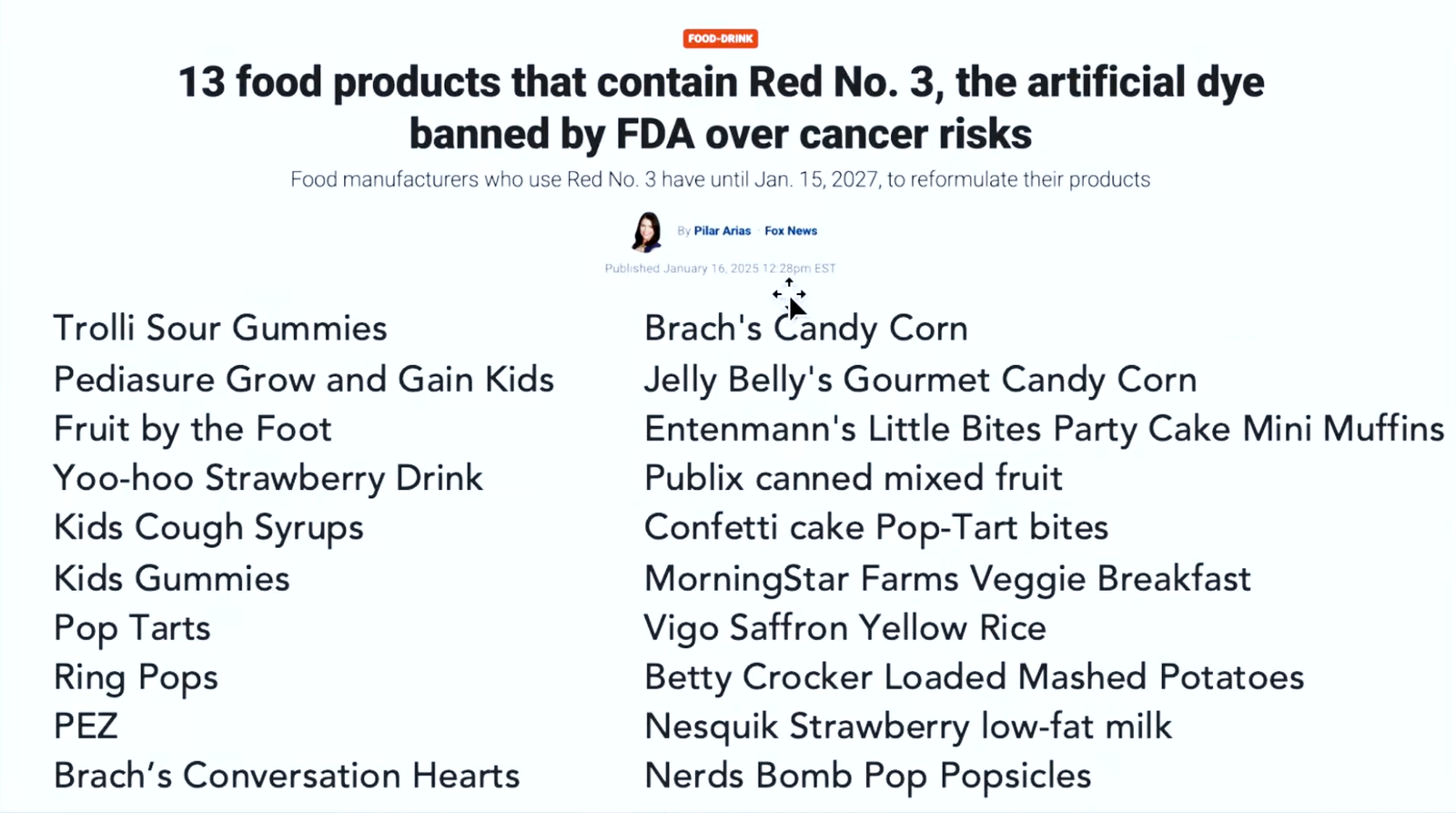Click the orange FOOD-DRINK category tag
Image resolution: width=1456 pixels, height=813 pixels.
click(720, 38)
